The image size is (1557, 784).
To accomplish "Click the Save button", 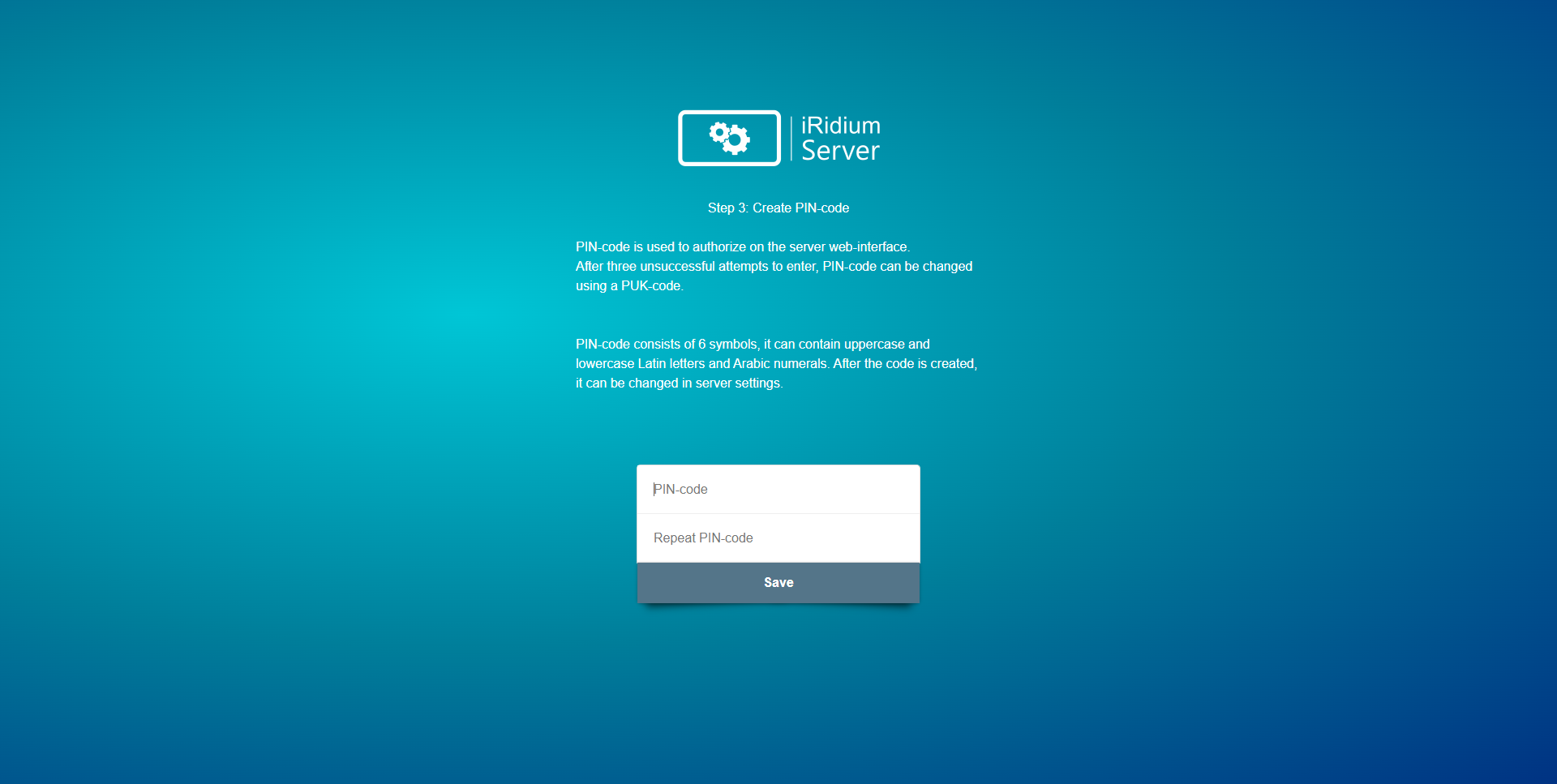I will coord(778,582).
